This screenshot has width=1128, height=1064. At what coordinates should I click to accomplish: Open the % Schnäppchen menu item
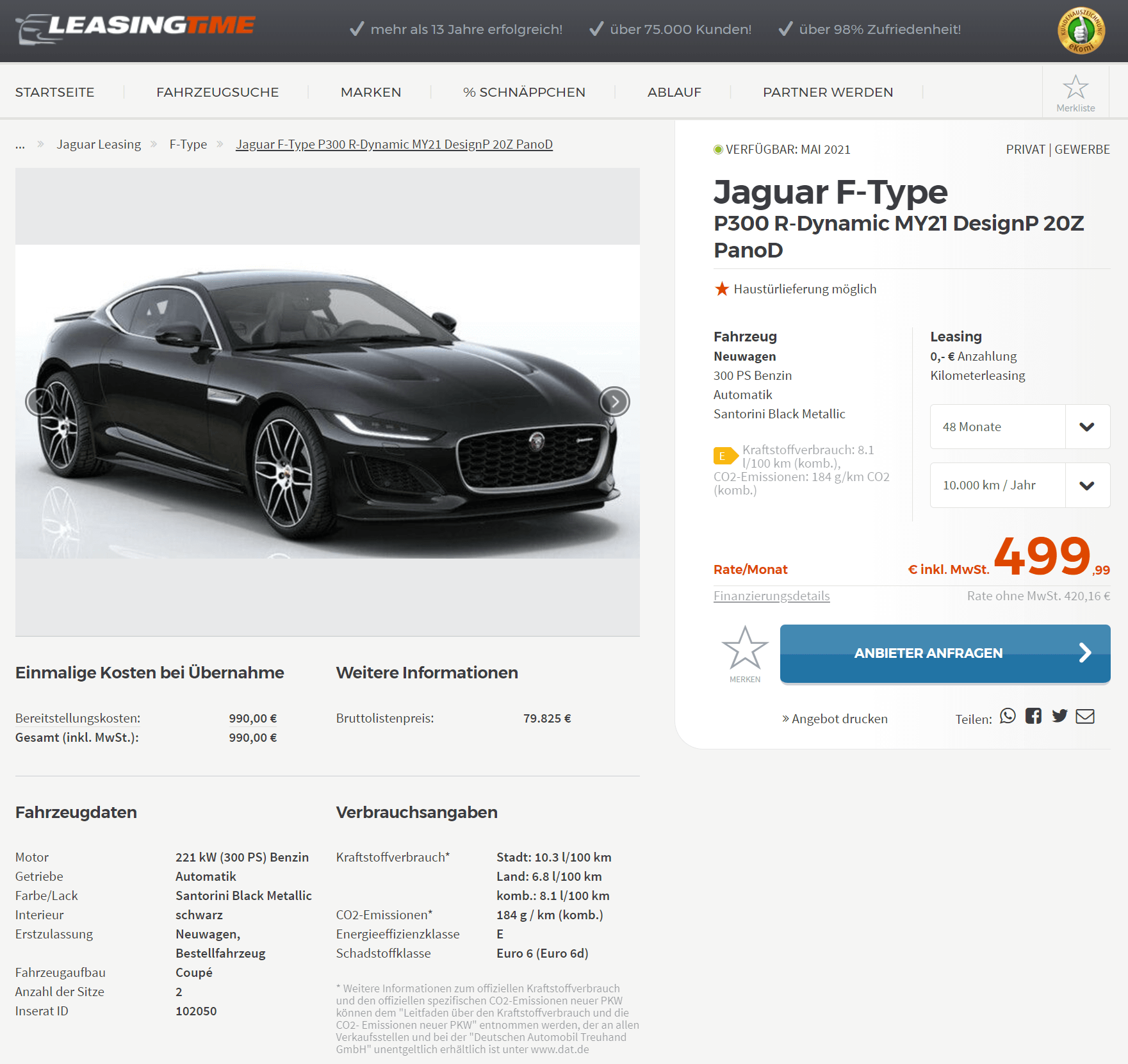pyautogui.click(x=524, y=92)
